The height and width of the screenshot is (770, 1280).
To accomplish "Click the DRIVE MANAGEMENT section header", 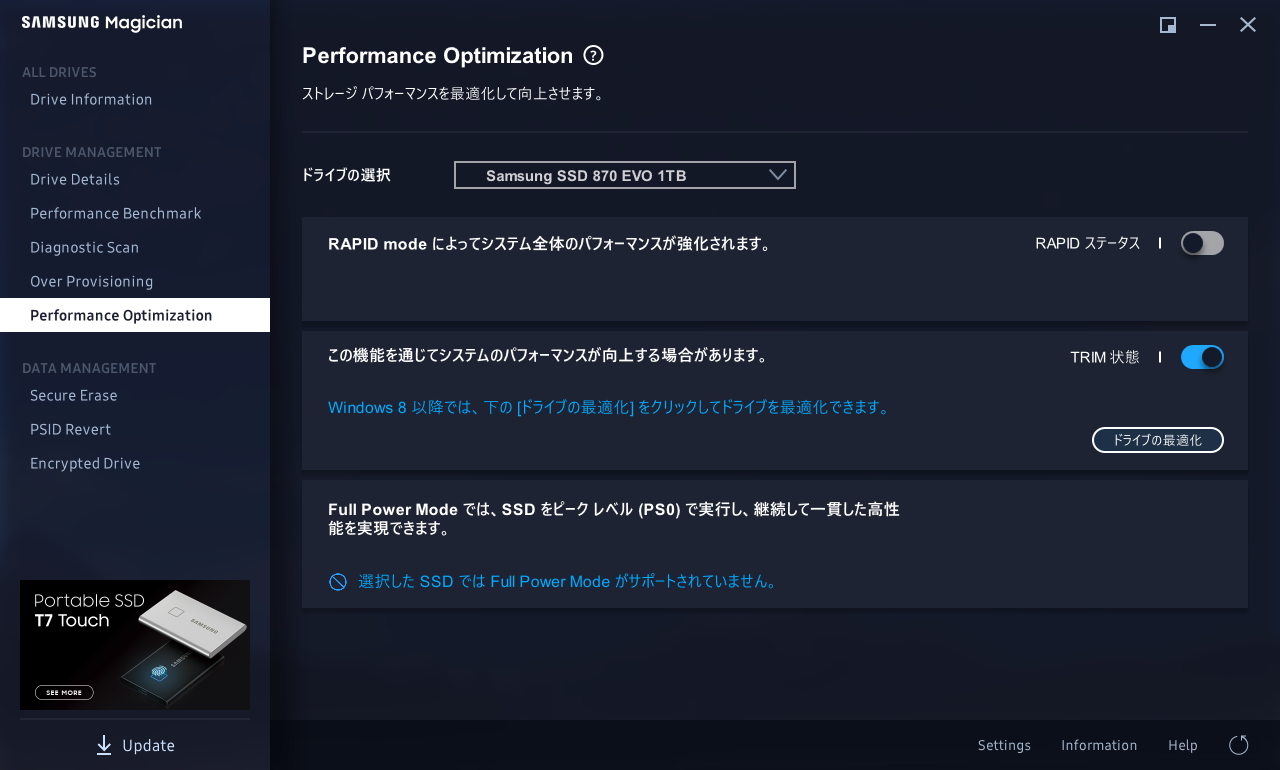I will [x=92, y=152].
